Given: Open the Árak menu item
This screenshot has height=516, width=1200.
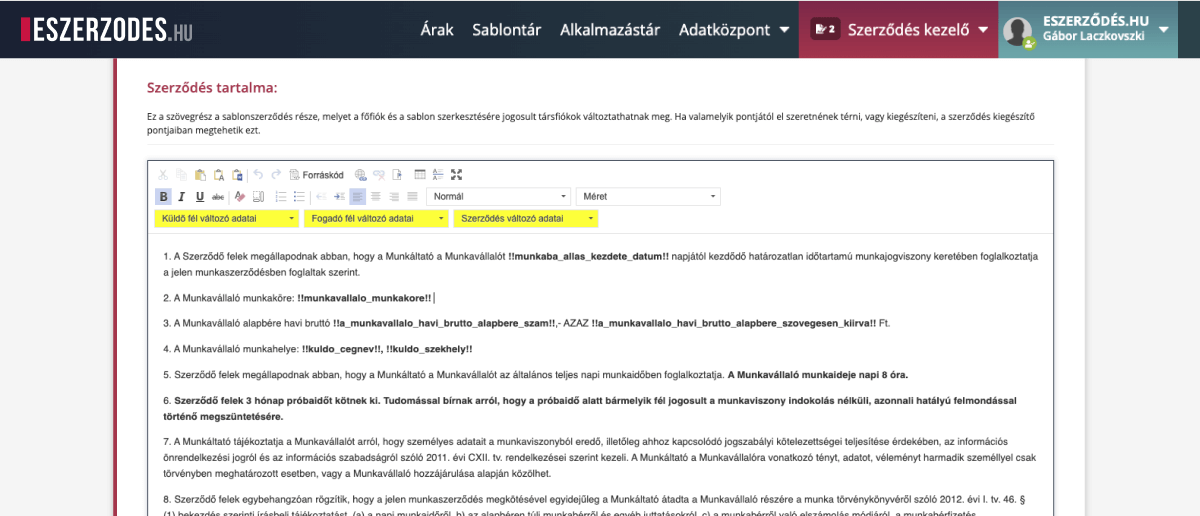Looking at the screenshot, I should [x=437, y=29].
